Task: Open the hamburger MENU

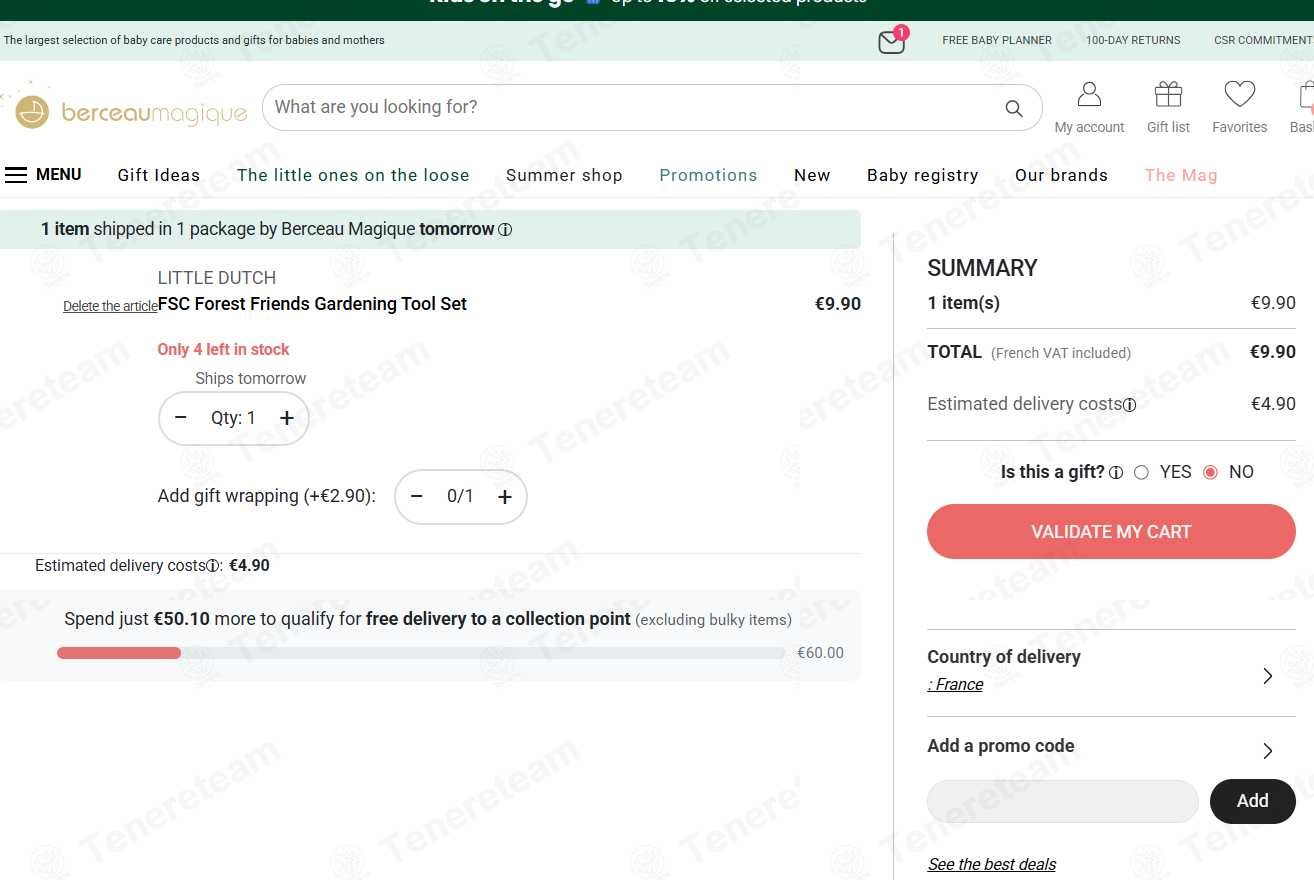Action: tap(43, 175)
